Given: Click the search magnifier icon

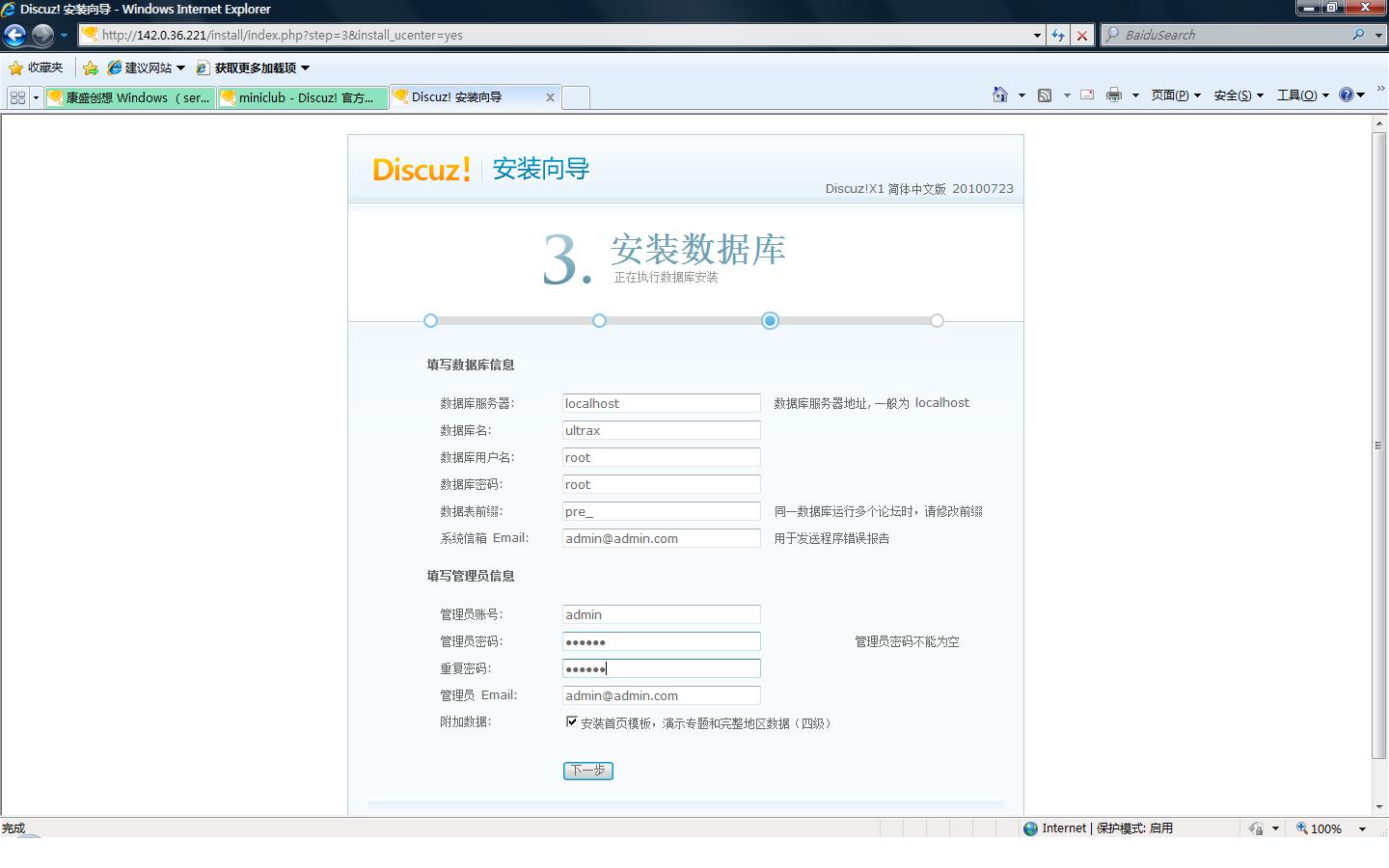Looking at the screenshot, I should click(x=1358, y=35).
